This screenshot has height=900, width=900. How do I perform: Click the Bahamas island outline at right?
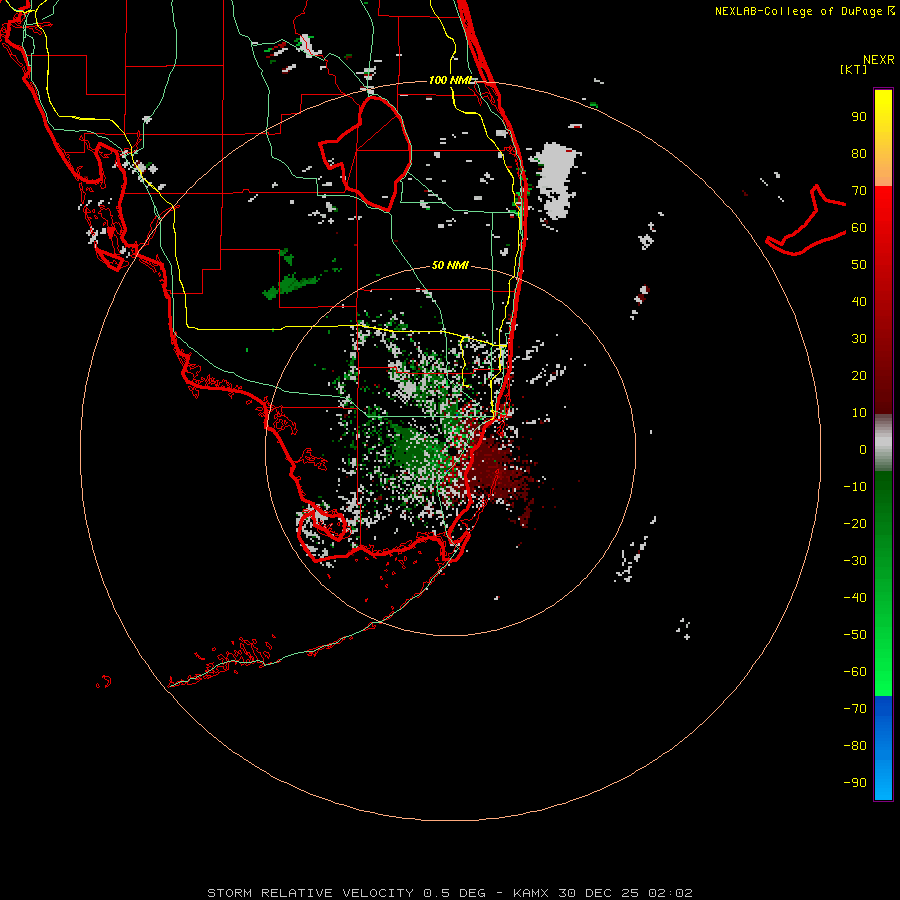[x=806, y=222]
